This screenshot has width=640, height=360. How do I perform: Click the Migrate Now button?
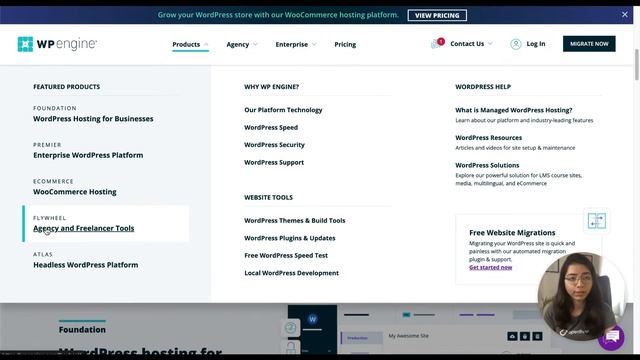(589, 44)
